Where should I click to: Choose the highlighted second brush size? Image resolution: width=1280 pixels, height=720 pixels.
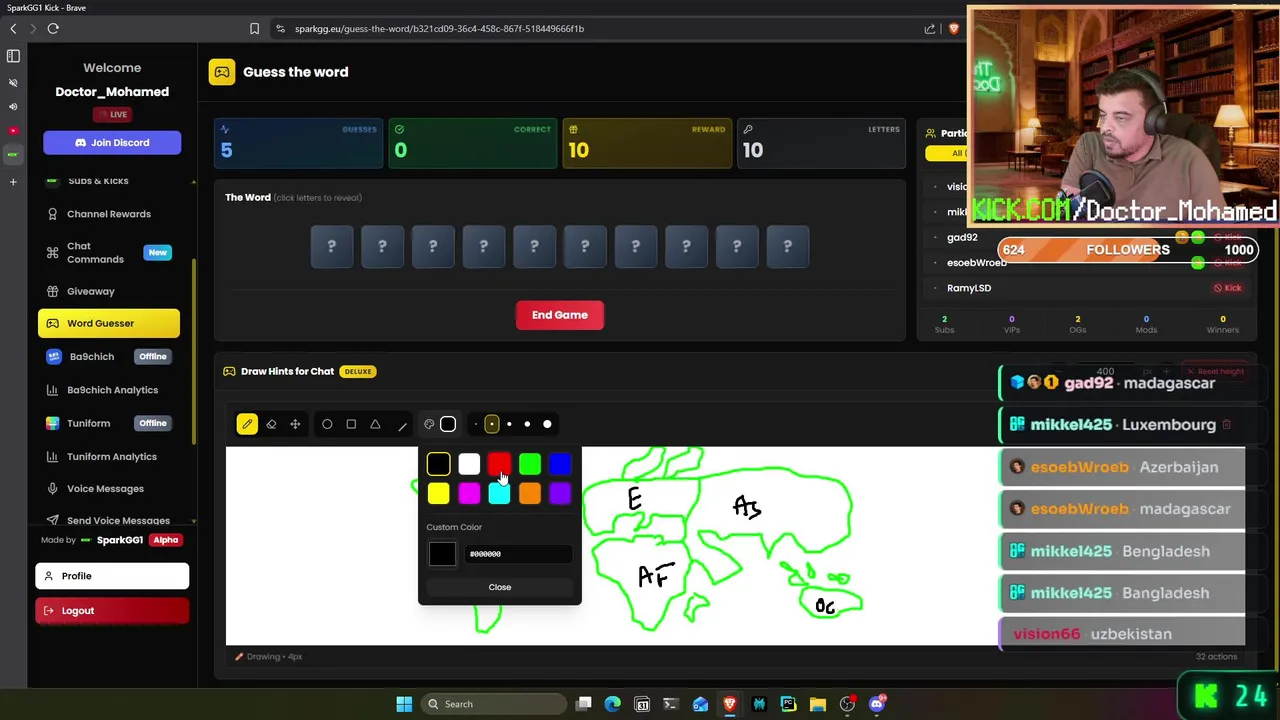click(x=492, y=424)
